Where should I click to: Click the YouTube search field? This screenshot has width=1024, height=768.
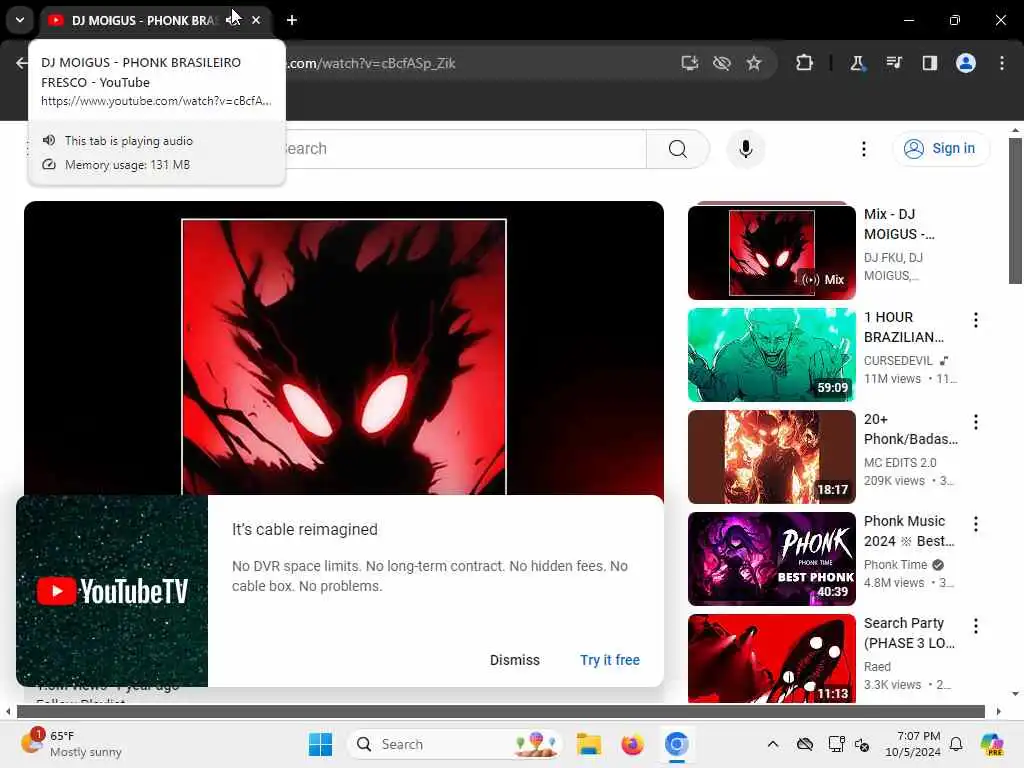tap(465, 149)
